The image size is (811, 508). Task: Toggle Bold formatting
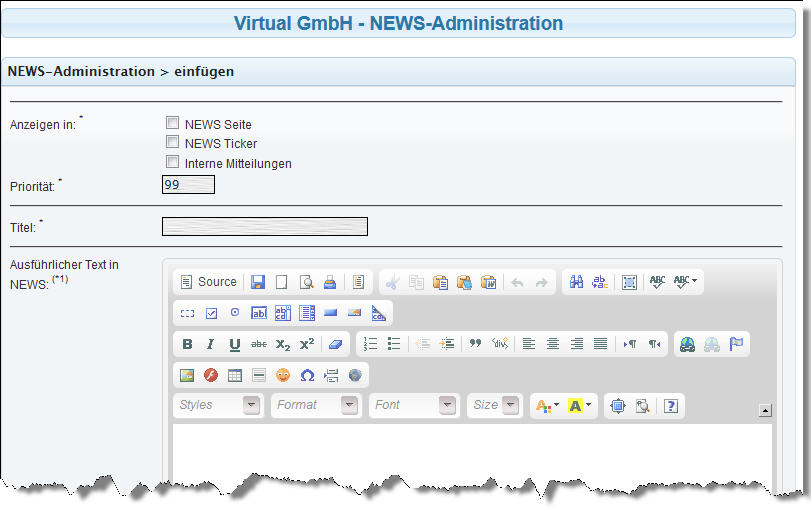187,344
